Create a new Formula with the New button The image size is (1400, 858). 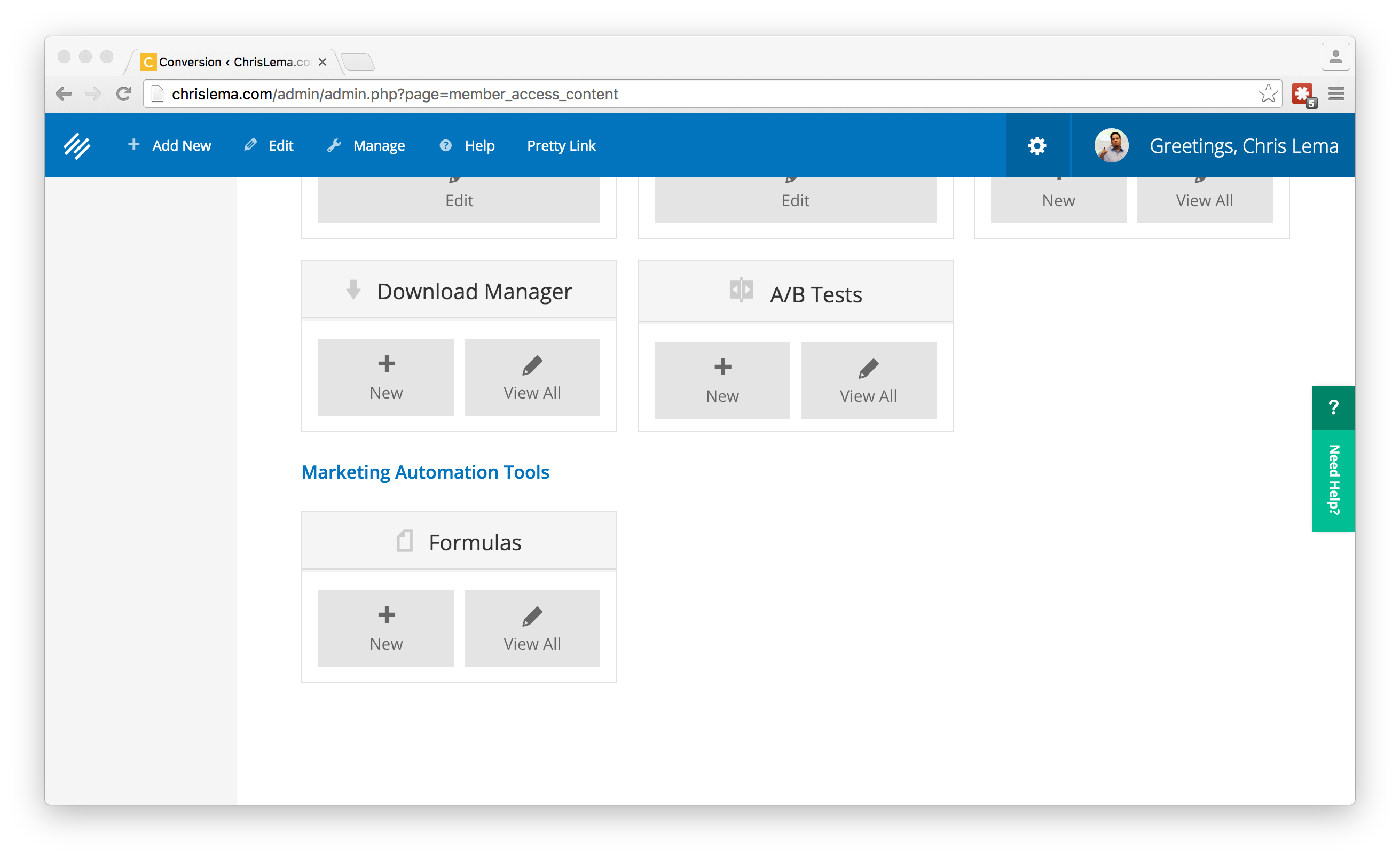(x=385, y=628)
